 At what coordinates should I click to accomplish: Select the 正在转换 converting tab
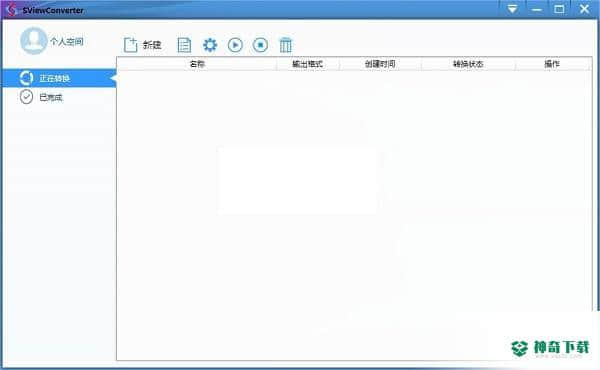59,78
